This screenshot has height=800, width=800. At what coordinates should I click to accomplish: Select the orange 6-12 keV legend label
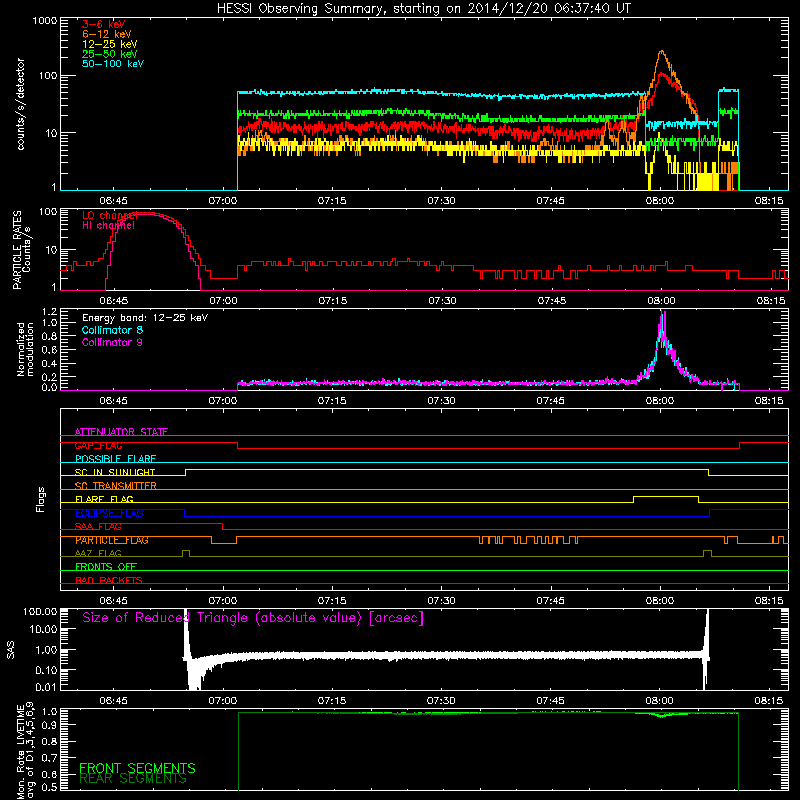point(107,34)
